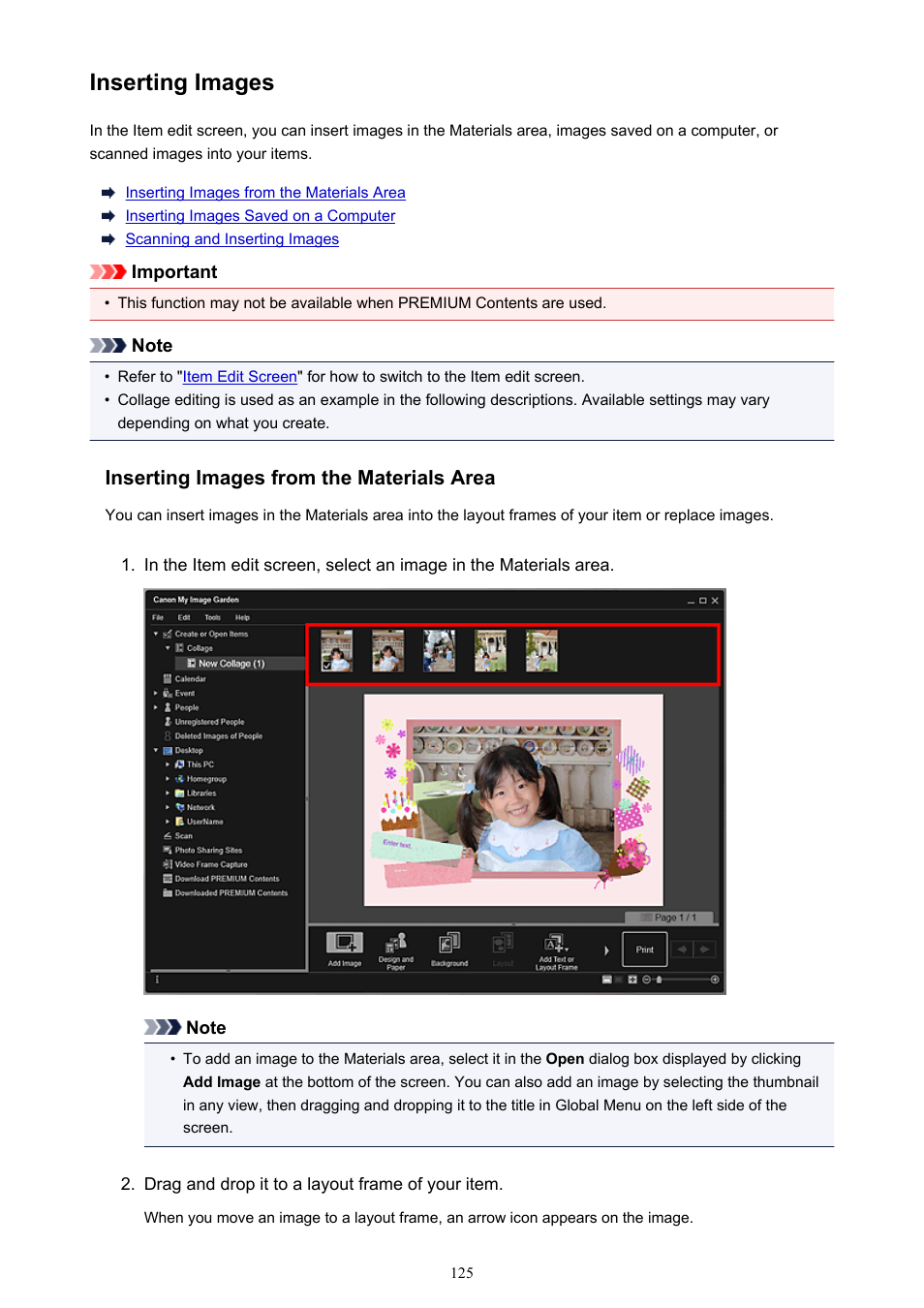Open Inserting Images Saved on a Computer link
Screen dimensions: 924x1308
click(260, 216)
